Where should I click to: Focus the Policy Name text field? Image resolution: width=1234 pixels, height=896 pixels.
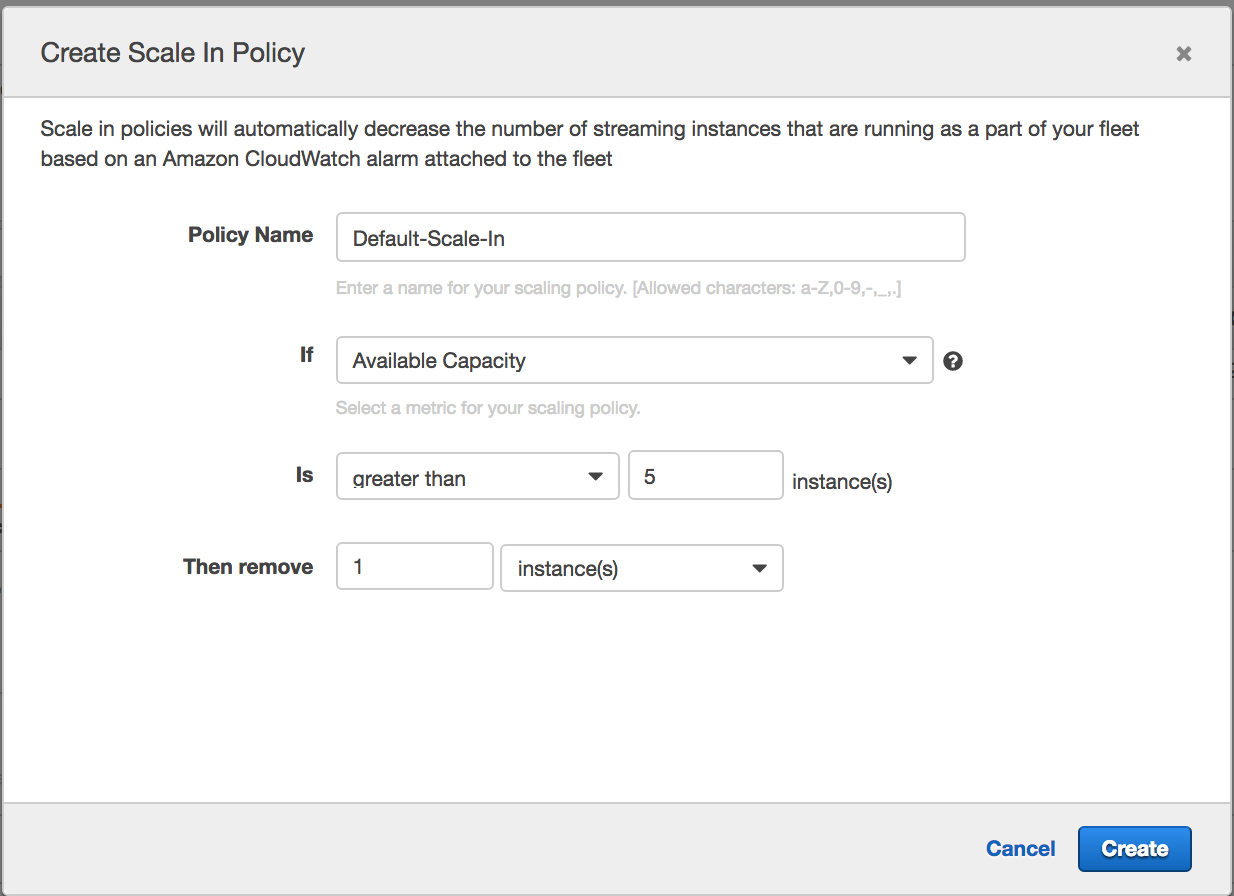tap(650, 238)
